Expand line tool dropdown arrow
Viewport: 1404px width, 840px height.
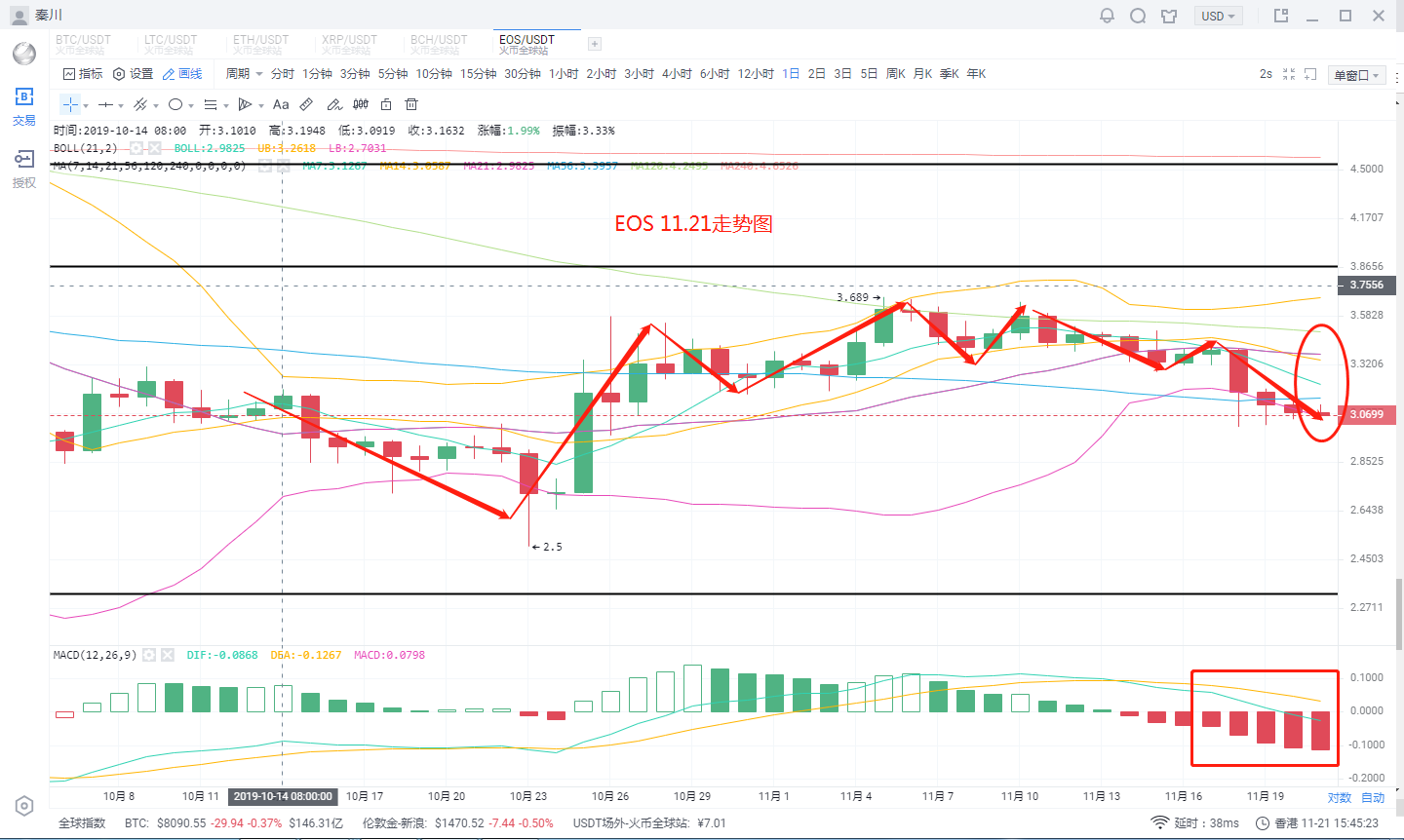pyautogui.click(x=121, y=105)
